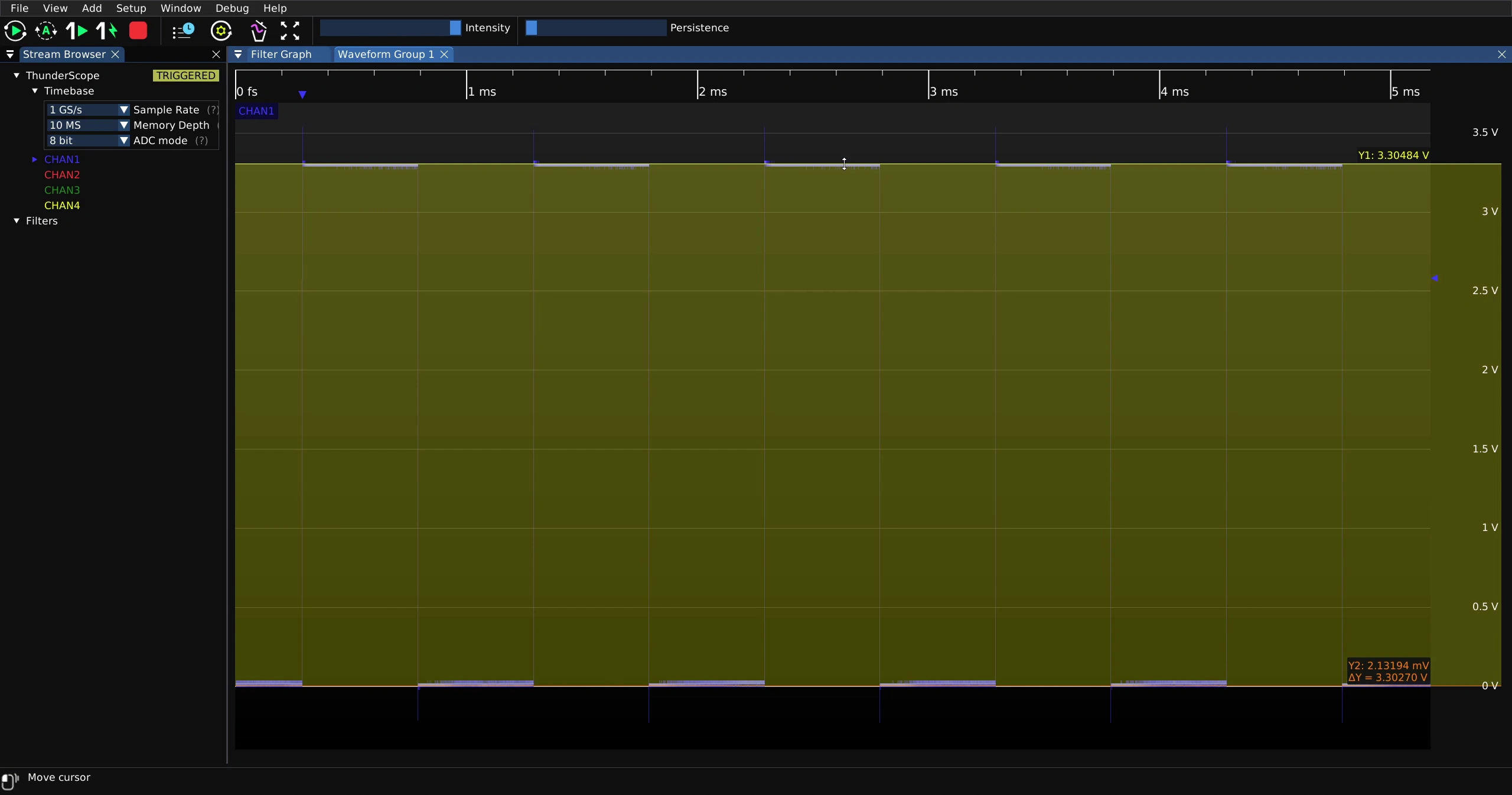The height and width of the screenshot is (795, 1512).
Task: Adjust the Intensity slider
Action: (x=390, y=28)
